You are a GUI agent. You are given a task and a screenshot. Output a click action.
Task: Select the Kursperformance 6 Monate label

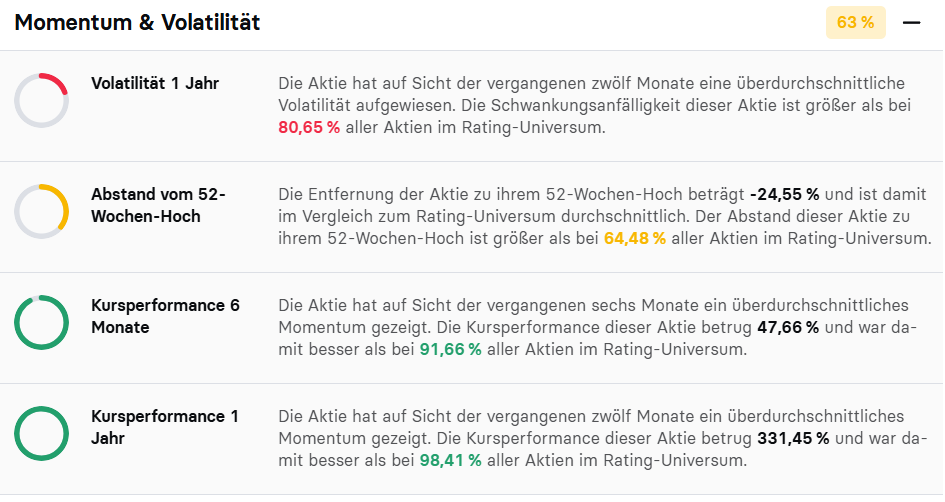[165, 316]
